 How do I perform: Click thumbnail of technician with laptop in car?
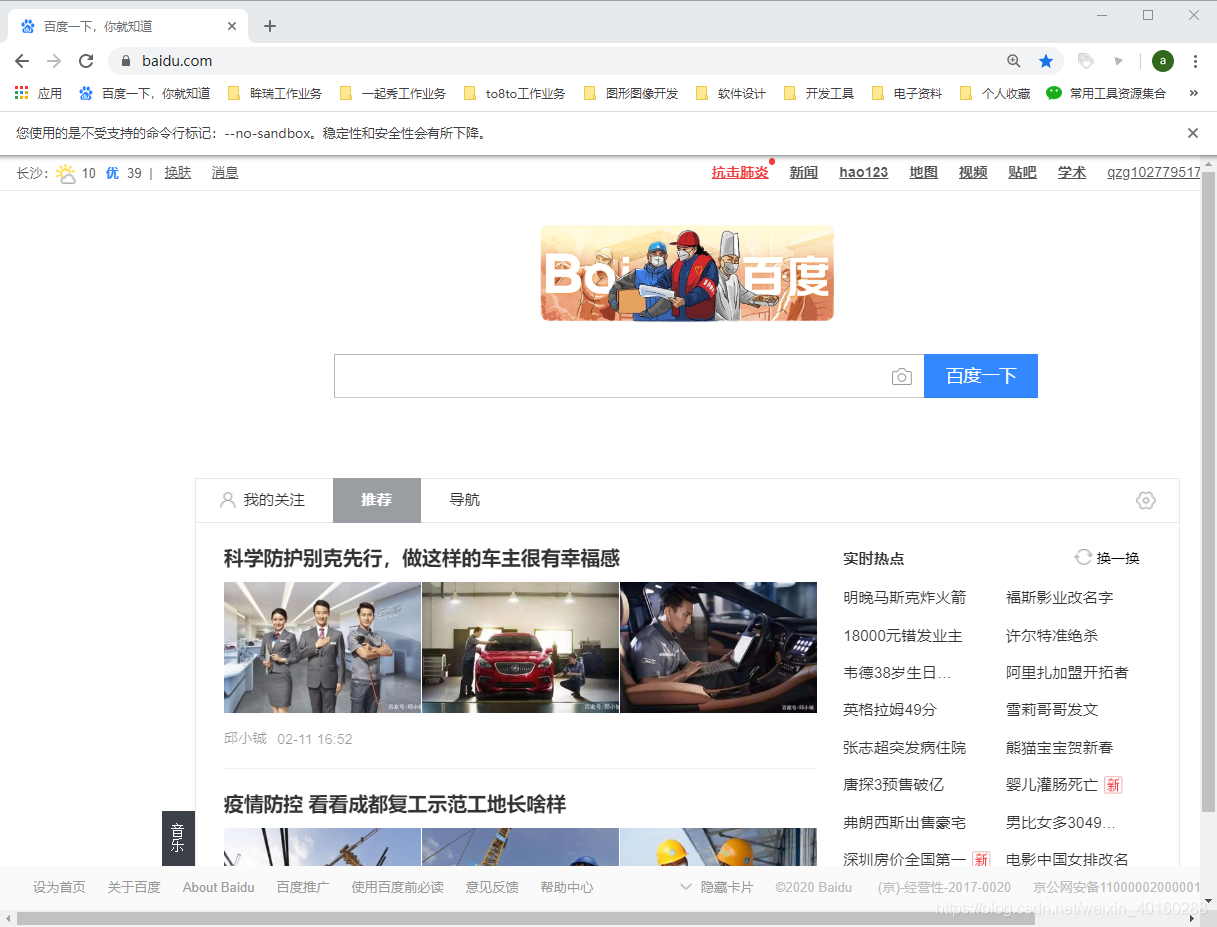point(718,647)
